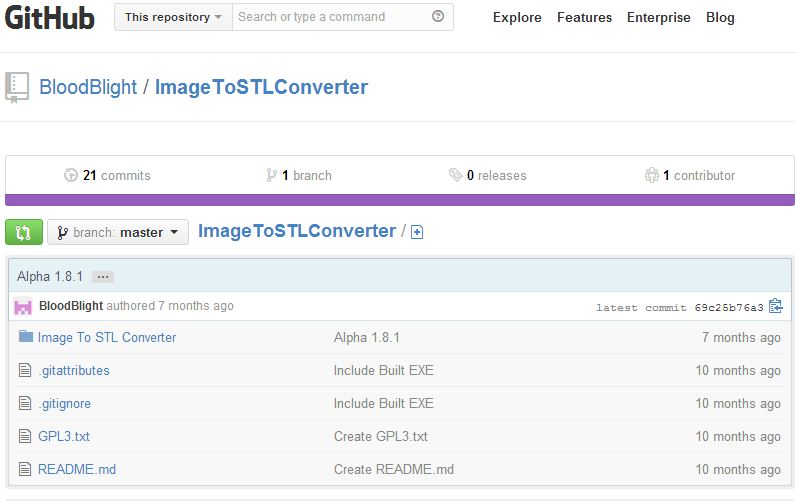View the 0 releases page
Image resolution: width=796 pixels, height=501 pixels.
(x=496, y=176)
